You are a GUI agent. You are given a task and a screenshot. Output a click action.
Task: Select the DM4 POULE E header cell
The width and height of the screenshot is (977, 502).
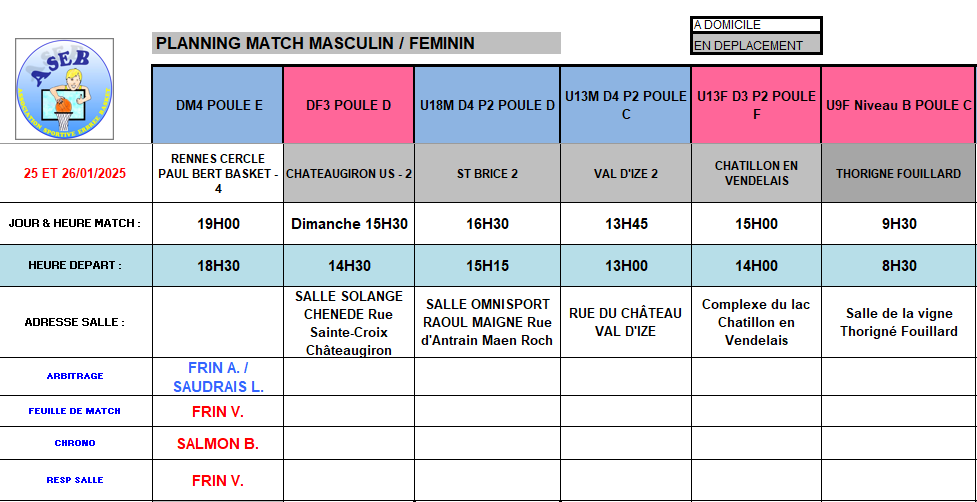(218, 105)
